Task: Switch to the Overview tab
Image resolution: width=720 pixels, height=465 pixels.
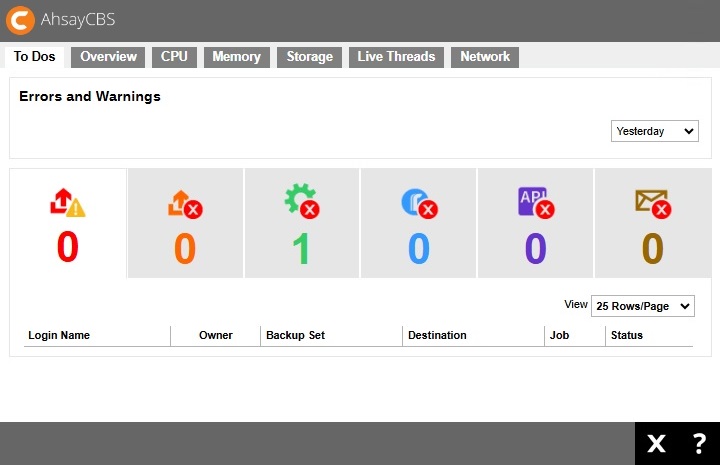Action: [108, 57]
